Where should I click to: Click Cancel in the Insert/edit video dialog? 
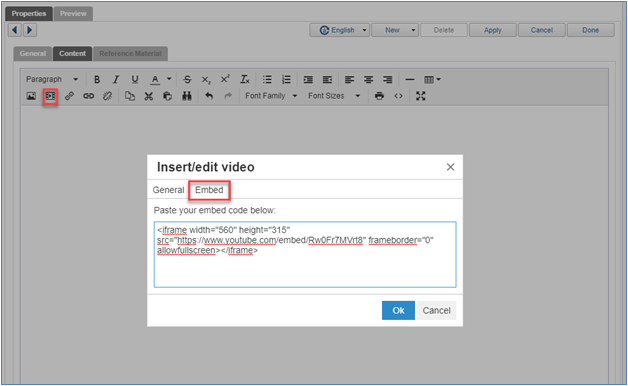pyautogui.click(x=436, y=310)
